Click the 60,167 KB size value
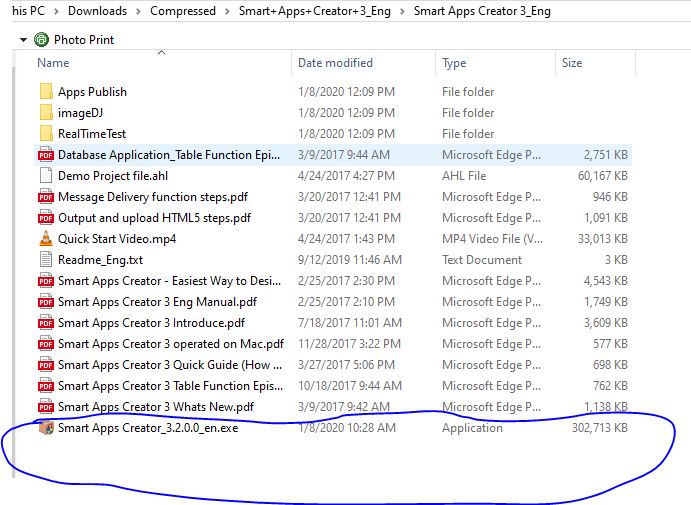 click(602, 176)
